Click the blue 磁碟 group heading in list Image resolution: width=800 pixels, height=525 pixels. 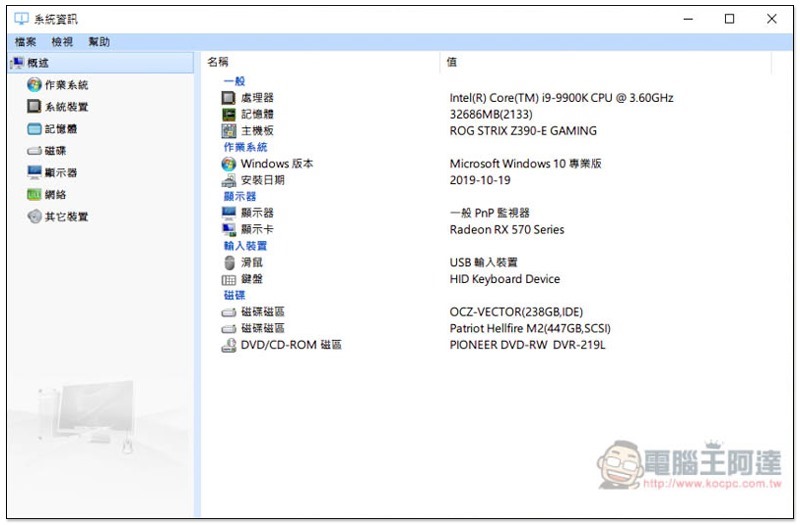pos(234,295)
